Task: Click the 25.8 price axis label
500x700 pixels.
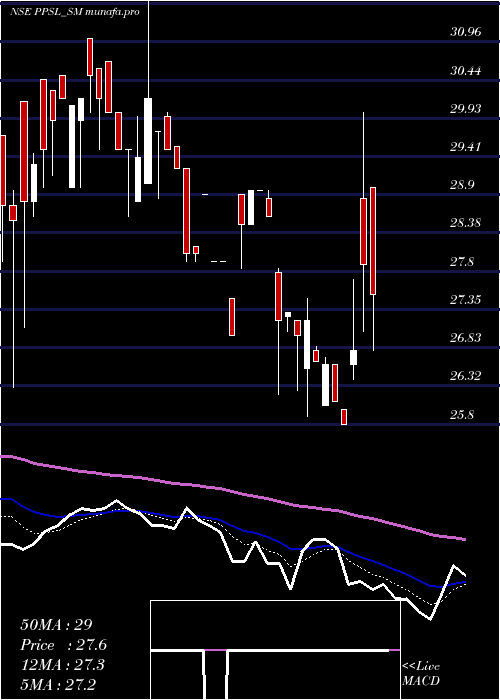Action: click(462, 415)
